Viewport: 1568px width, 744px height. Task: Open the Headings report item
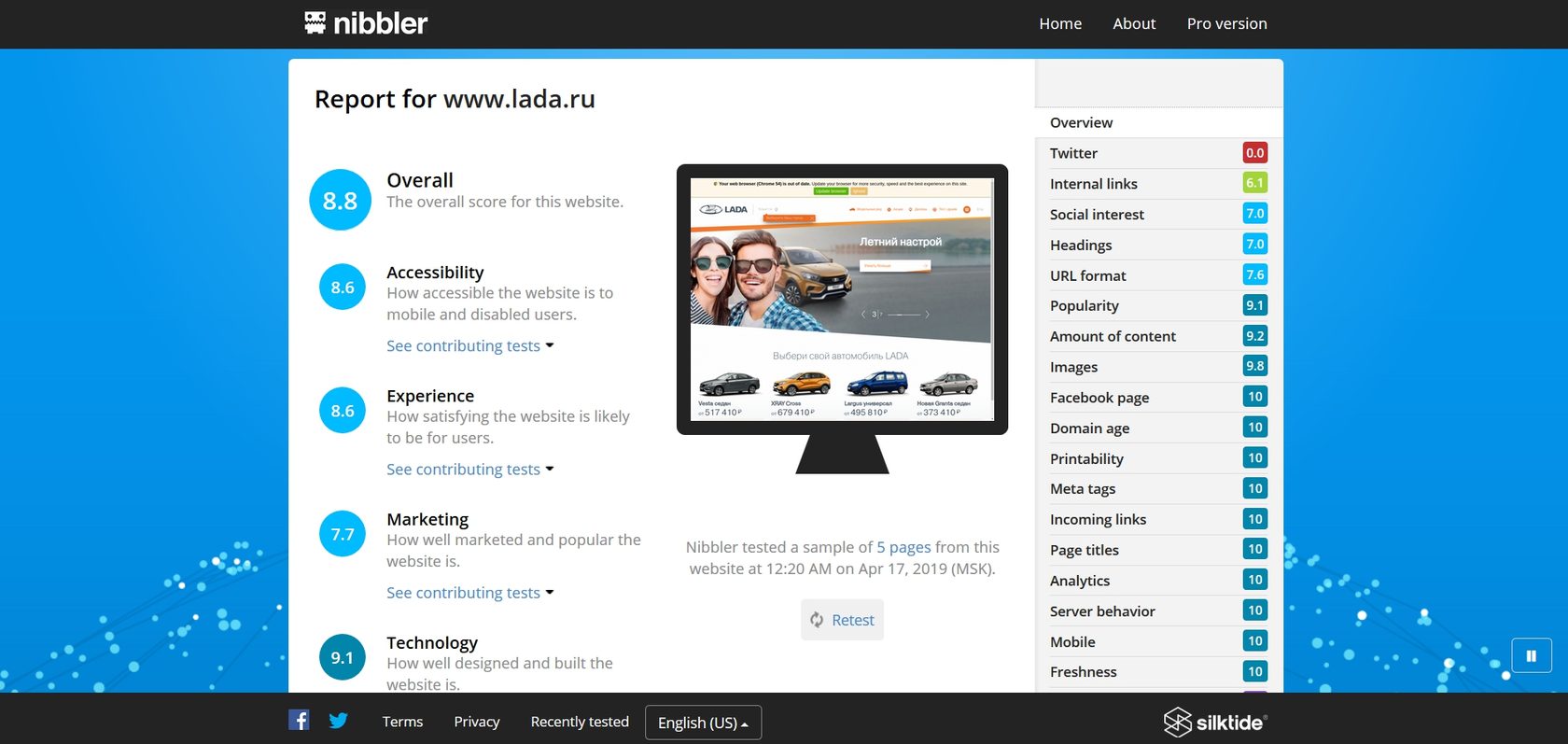(1159, 245)
